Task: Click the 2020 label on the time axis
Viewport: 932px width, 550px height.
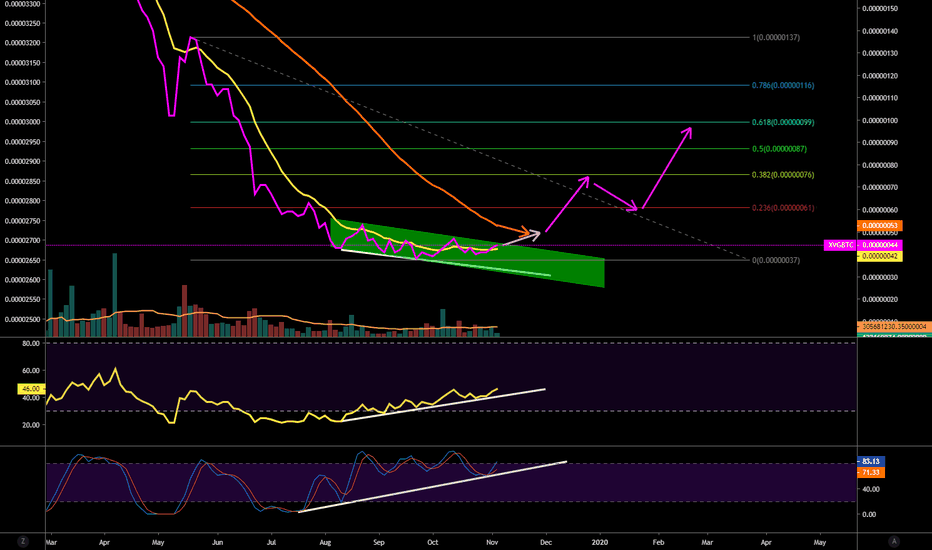Action: (600, 542)
